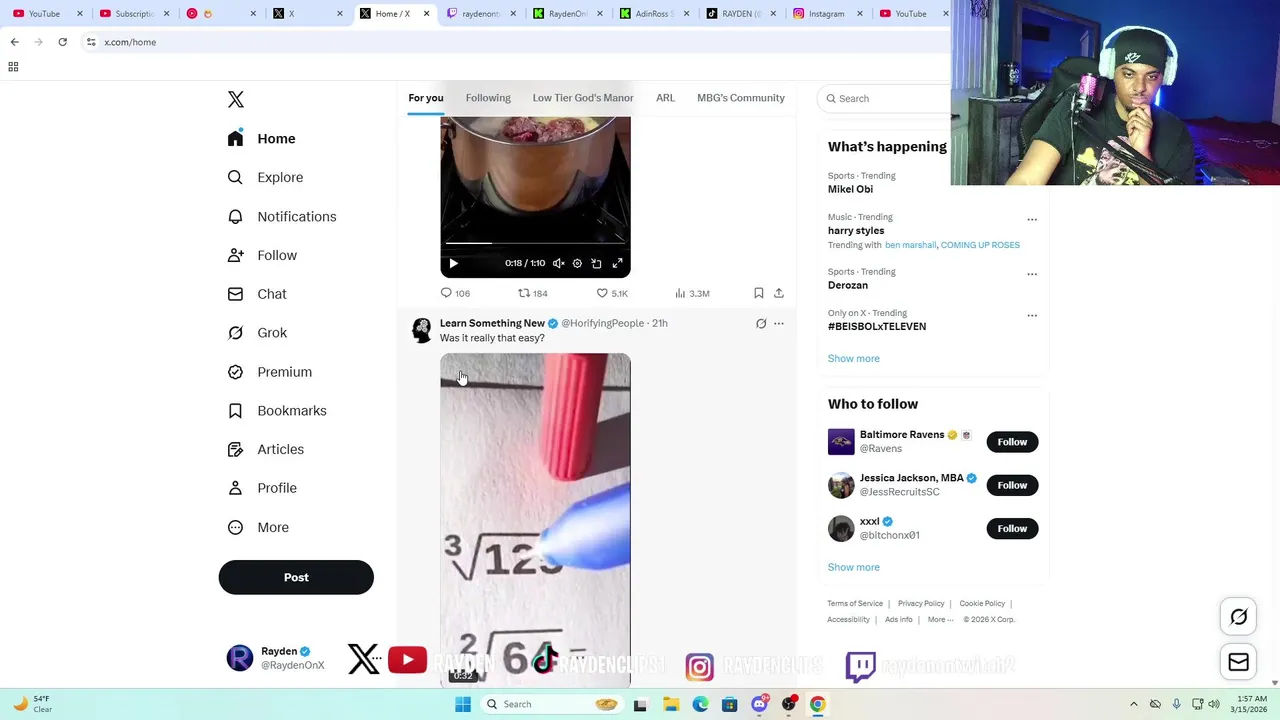Follow Jessica Jackson, MBA
This screenshot has width=1280, height=720.
1012,485
